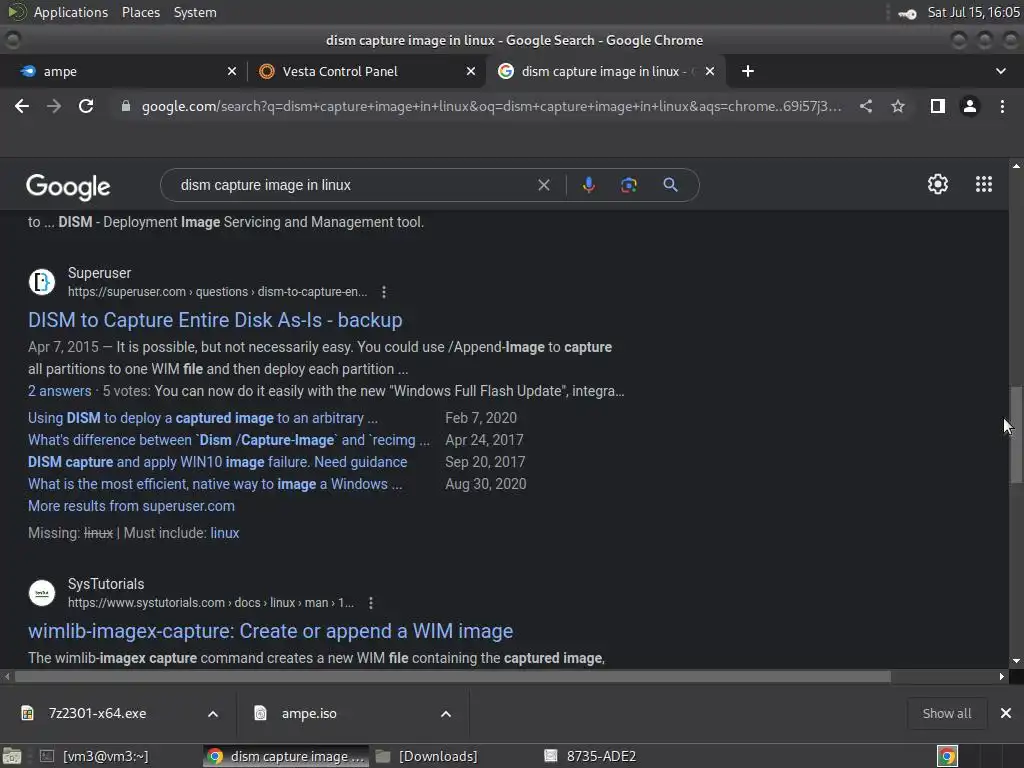Share this page via share icon

point(865,106)
